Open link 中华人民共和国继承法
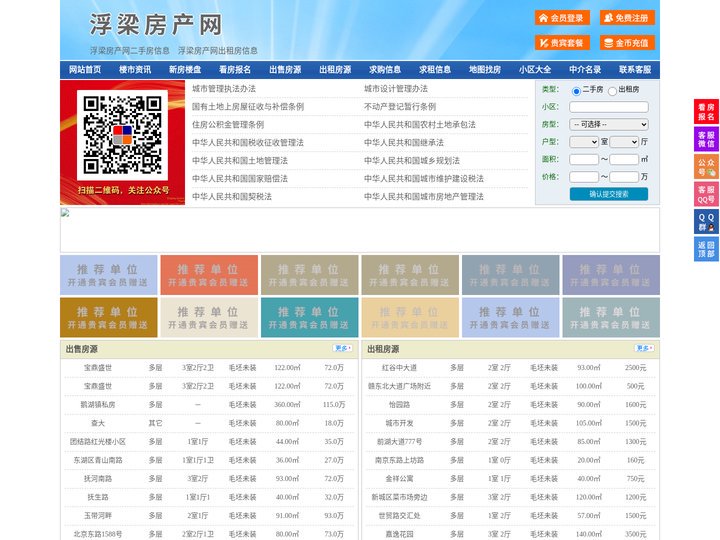 click(x=404, y=142)
